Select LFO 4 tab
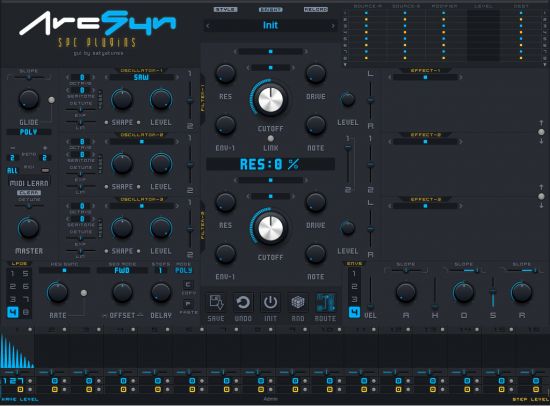Screen dimensions: 550x406 pyautogui.click(x=13, y=312)
